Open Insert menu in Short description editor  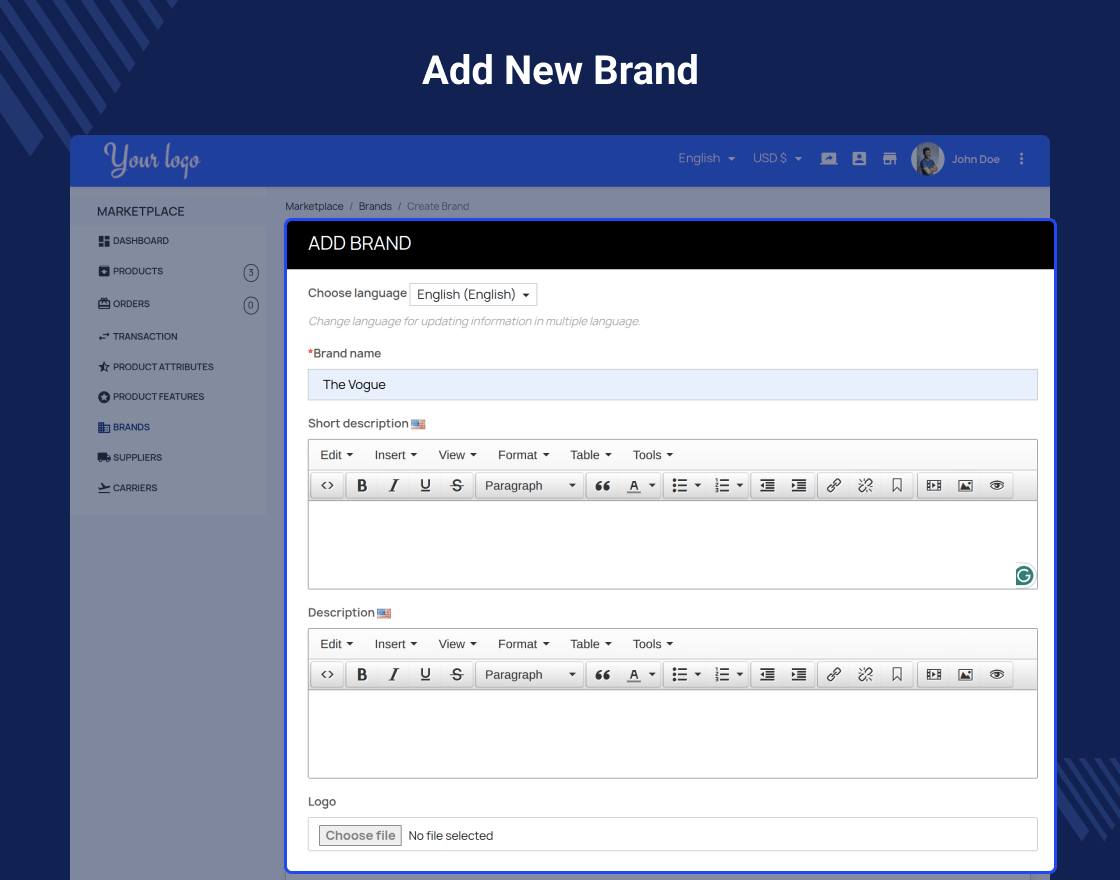point(396,455)
